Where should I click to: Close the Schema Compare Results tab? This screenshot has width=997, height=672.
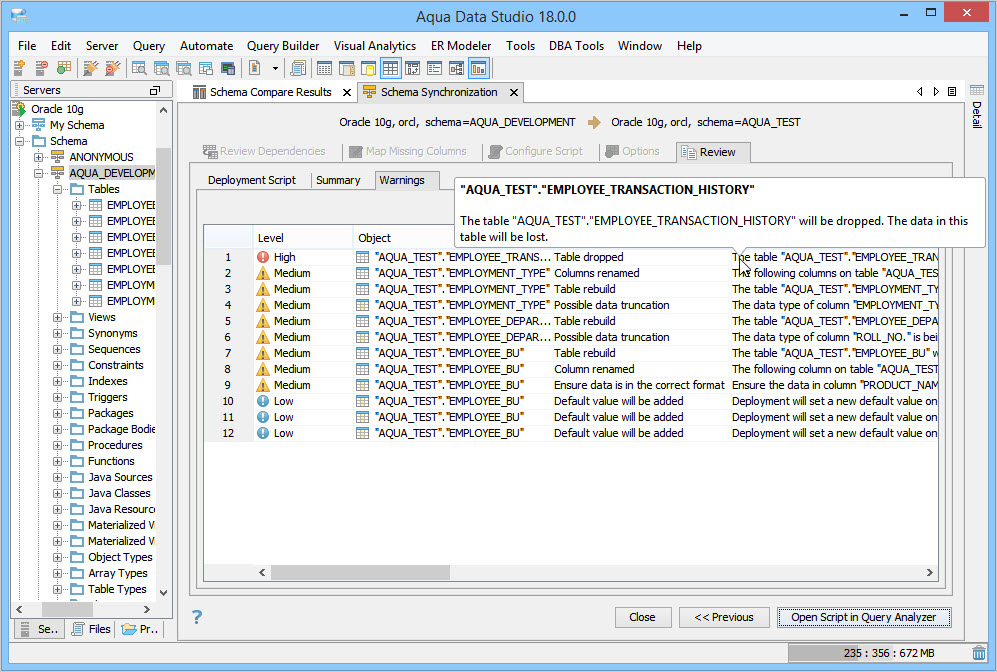[x=347, y=93]
